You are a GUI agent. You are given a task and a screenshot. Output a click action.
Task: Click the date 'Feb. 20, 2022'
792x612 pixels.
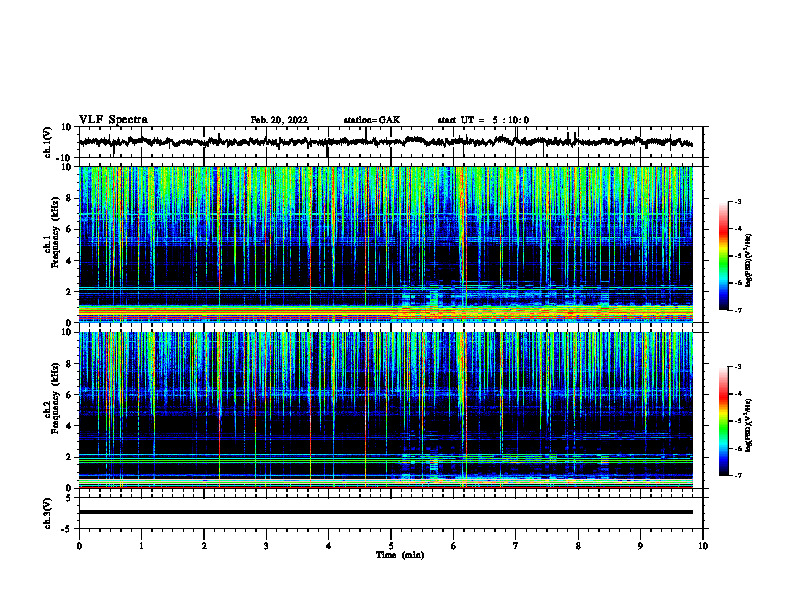click(x=279, y=120)
